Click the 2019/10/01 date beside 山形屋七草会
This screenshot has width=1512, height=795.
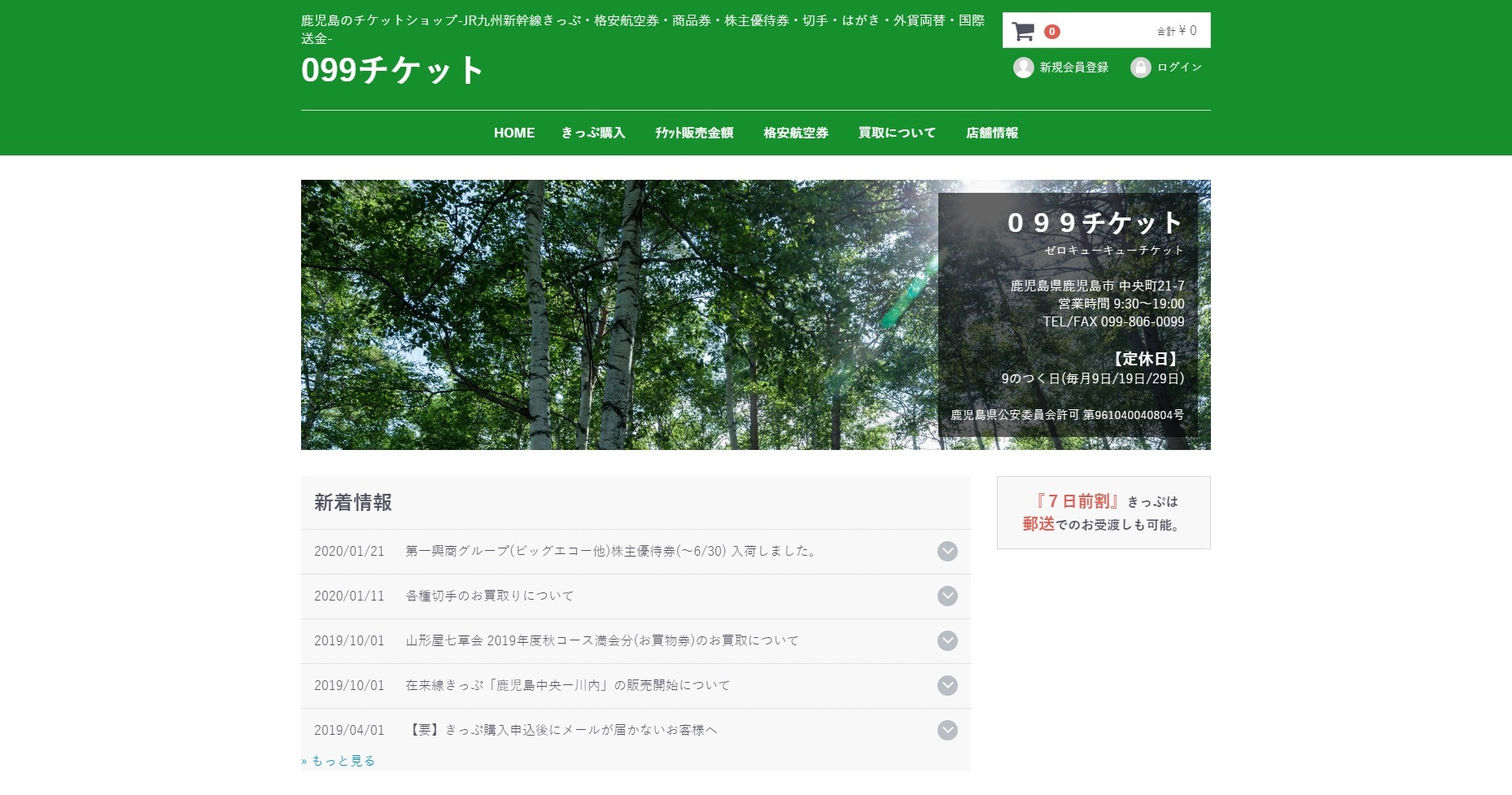[x=349, y=640]
